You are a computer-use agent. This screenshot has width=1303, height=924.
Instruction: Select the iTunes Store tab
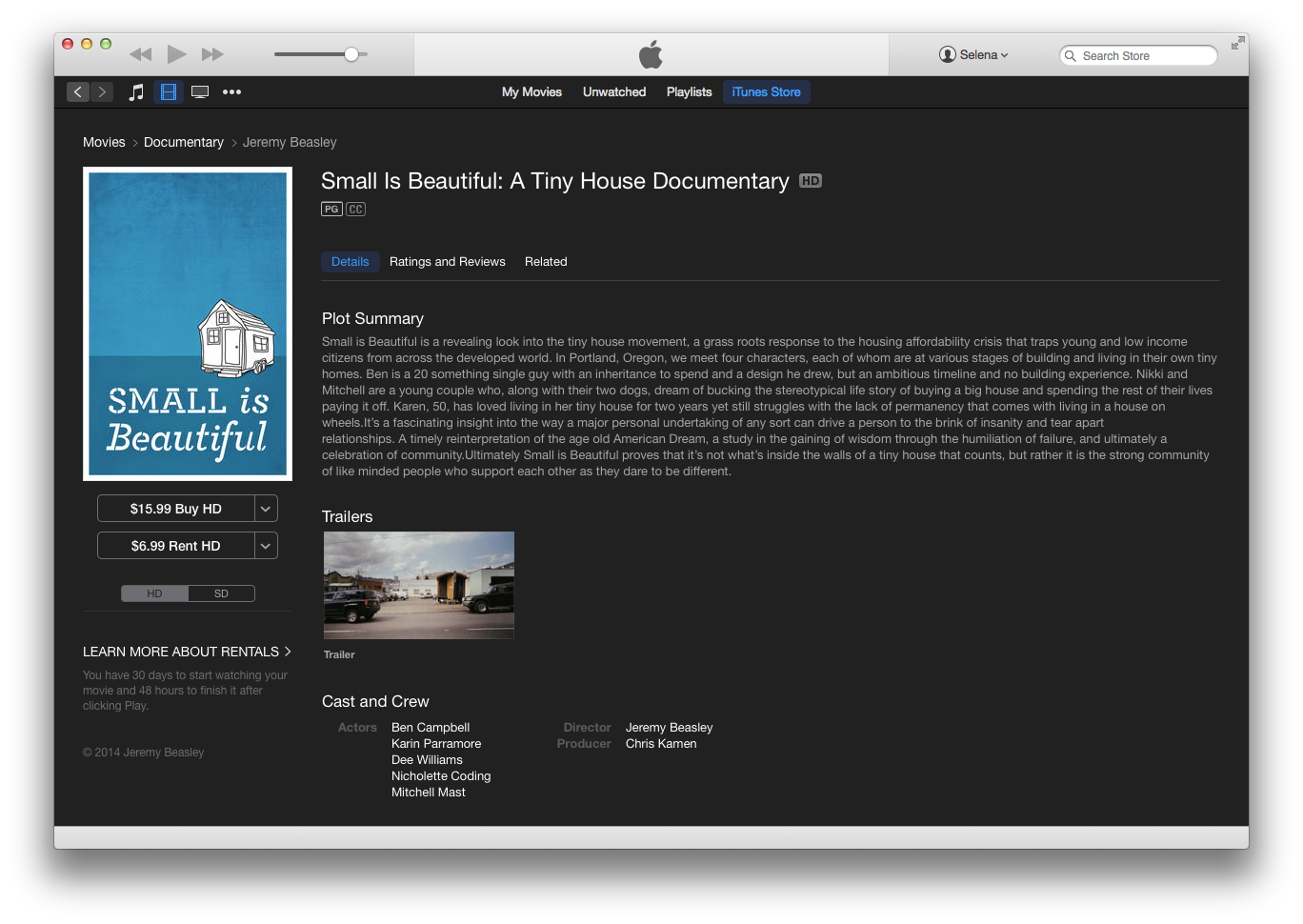point(766,92)
